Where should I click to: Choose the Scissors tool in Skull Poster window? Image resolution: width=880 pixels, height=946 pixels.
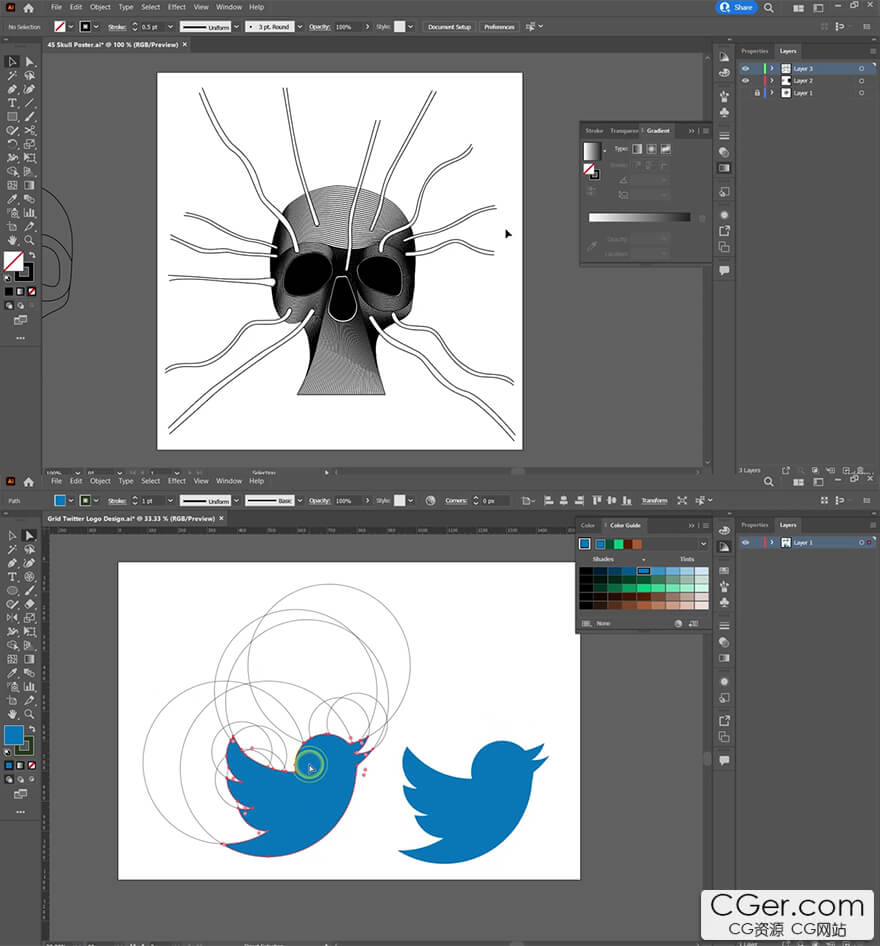[30, 130]
